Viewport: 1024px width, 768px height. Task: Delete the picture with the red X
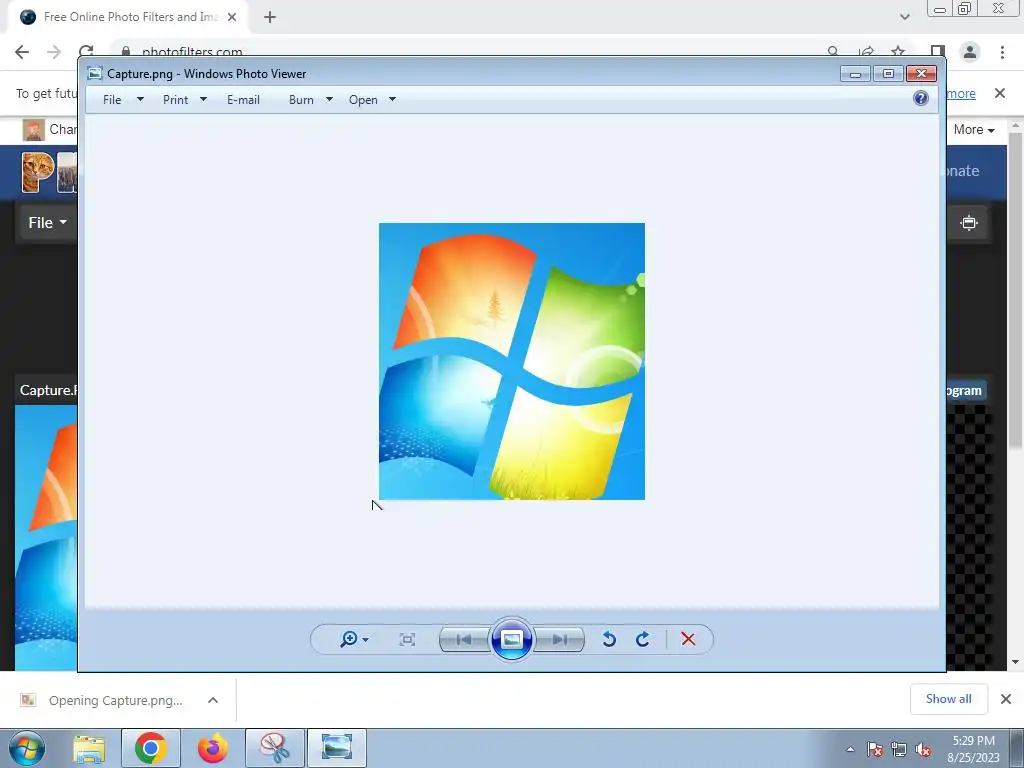688,639
